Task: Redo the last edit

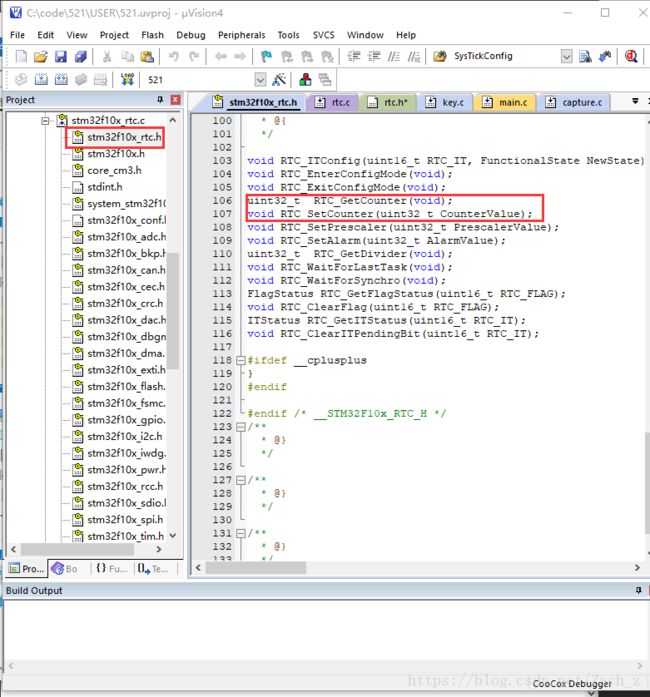Action: pyautogui.click(x=194, y=56)
